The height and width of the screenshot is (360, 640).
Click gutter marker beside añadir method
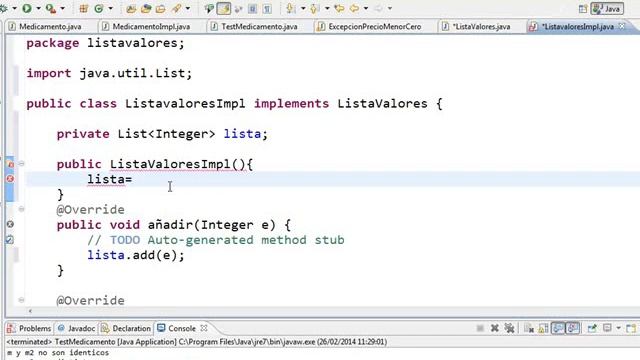coord(10,224)
